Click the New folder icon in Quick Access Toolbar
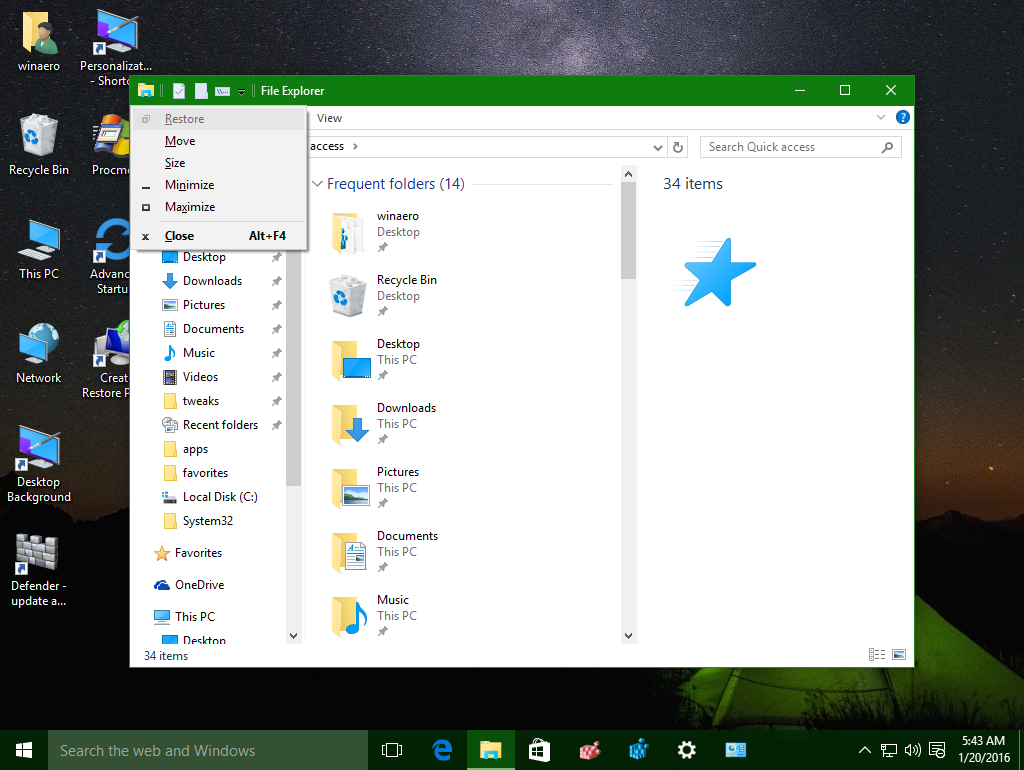This screenshot has height=770, width=1024. [201, 90]
